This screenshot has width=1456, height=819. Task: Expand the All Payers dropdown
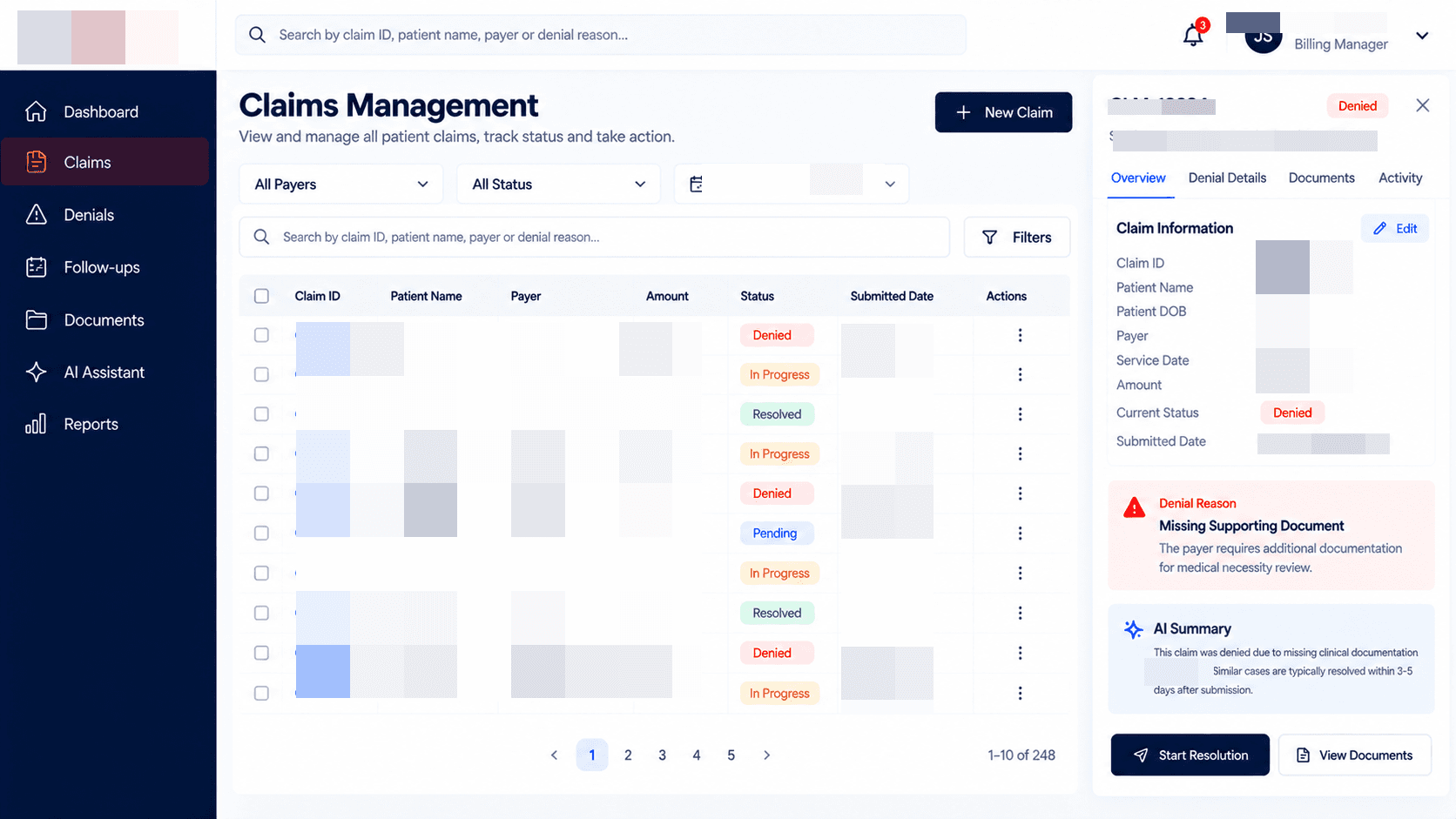pyautogui.click(x=341, y=184)
